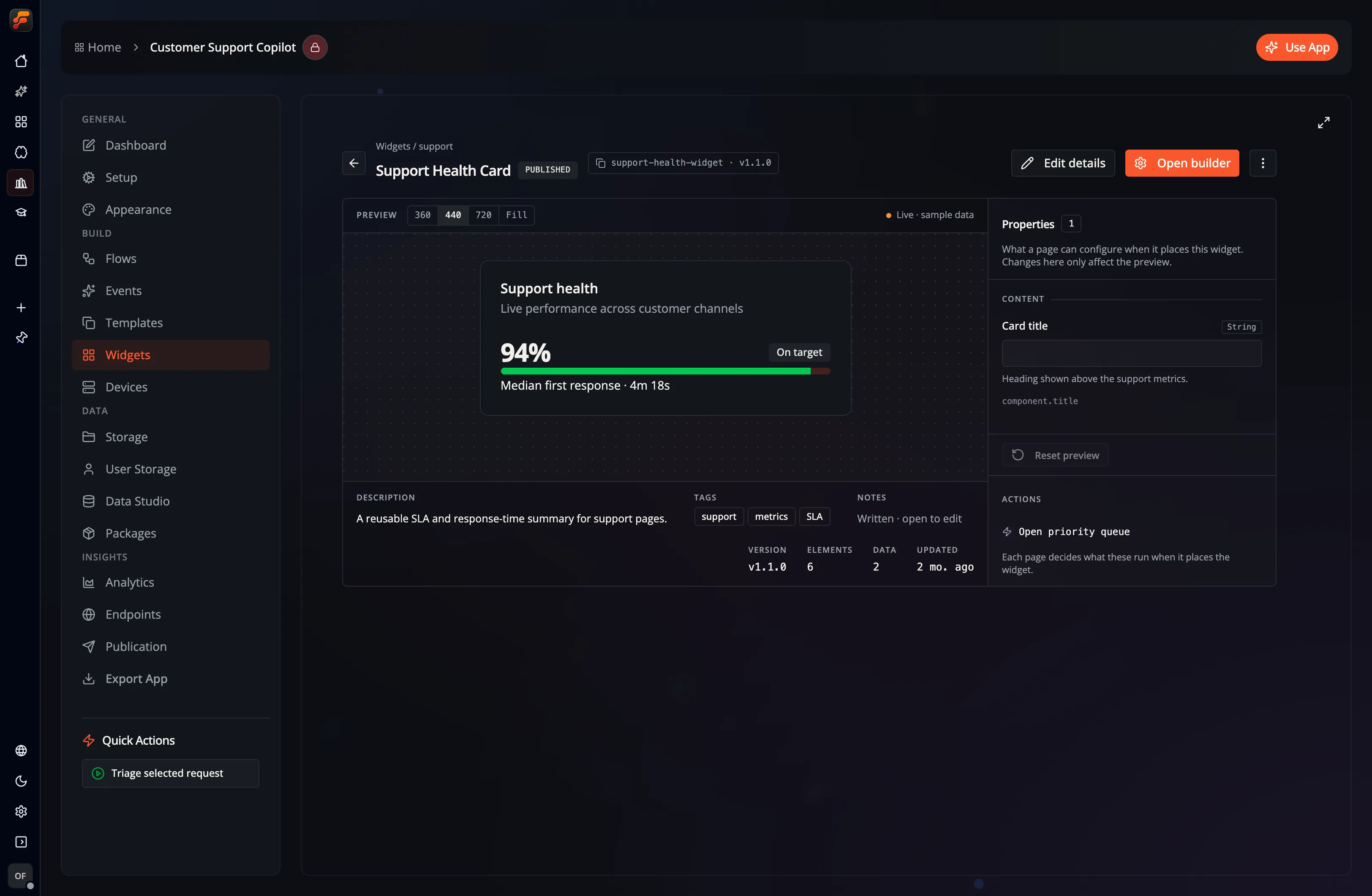The height and width of the screenshot is (896, 1372).
Task: Open the globe language icon in the left rail
Action: [x=21, y=751]
